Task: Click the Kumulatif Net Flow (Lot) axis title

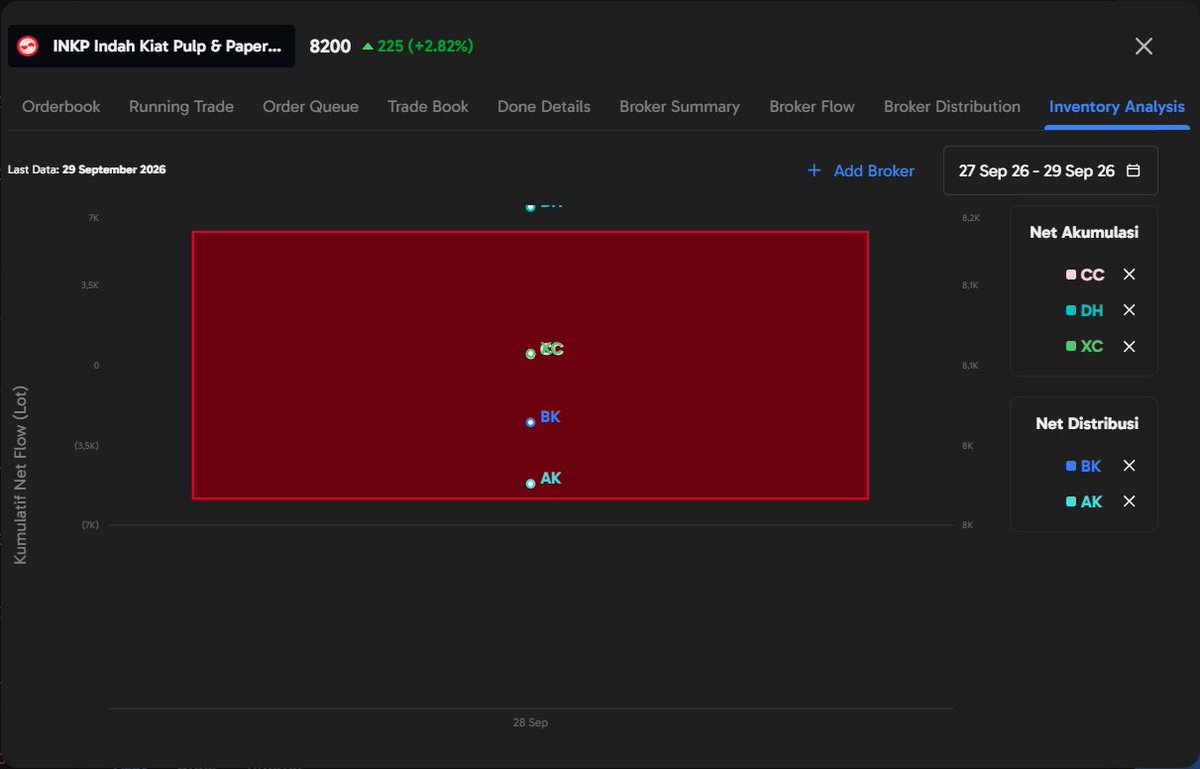Action: coord(21,475)
